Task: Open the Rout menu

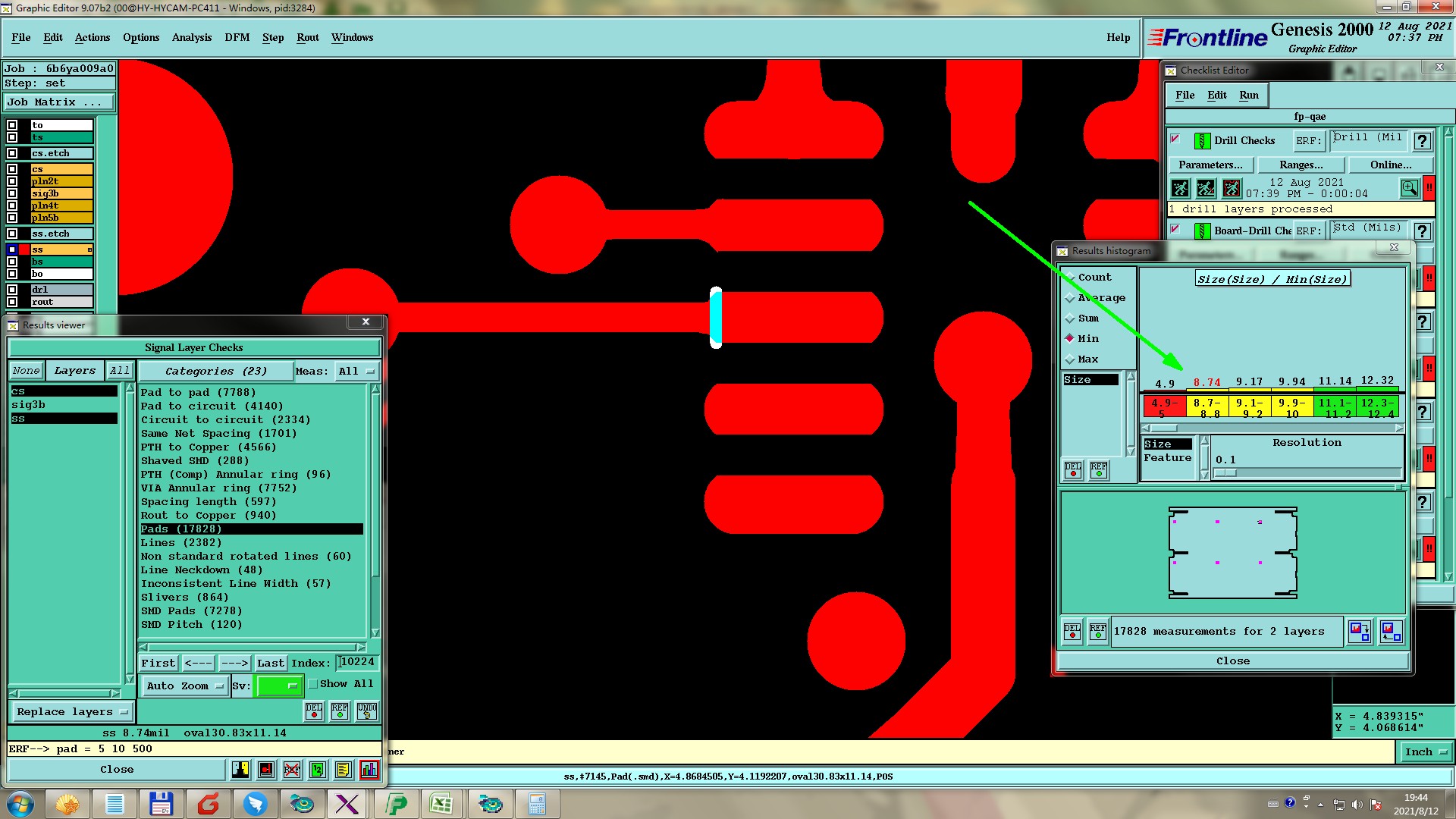Action: pyautogui.click(x=308, y=37)
